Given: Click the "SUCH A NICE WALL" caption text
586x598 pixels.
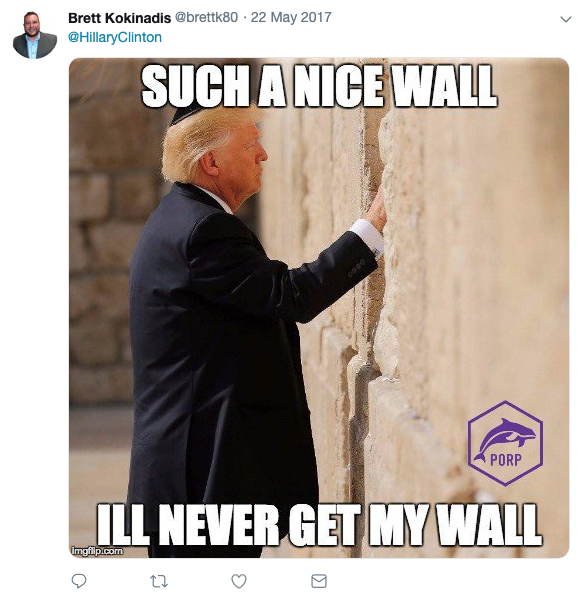Looking at the screenshot, I should point(319,86).
